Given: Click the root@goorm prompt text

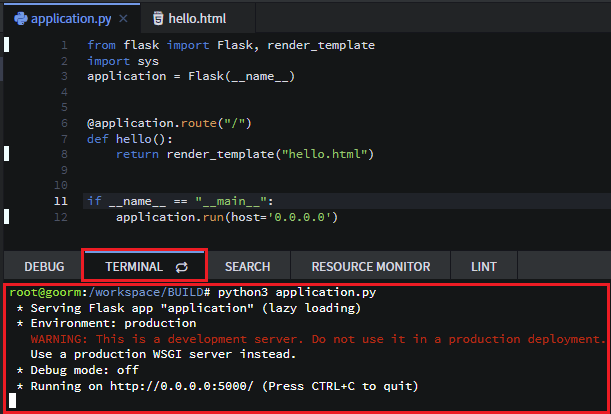Looking at the screenshot, I should 46,292.
